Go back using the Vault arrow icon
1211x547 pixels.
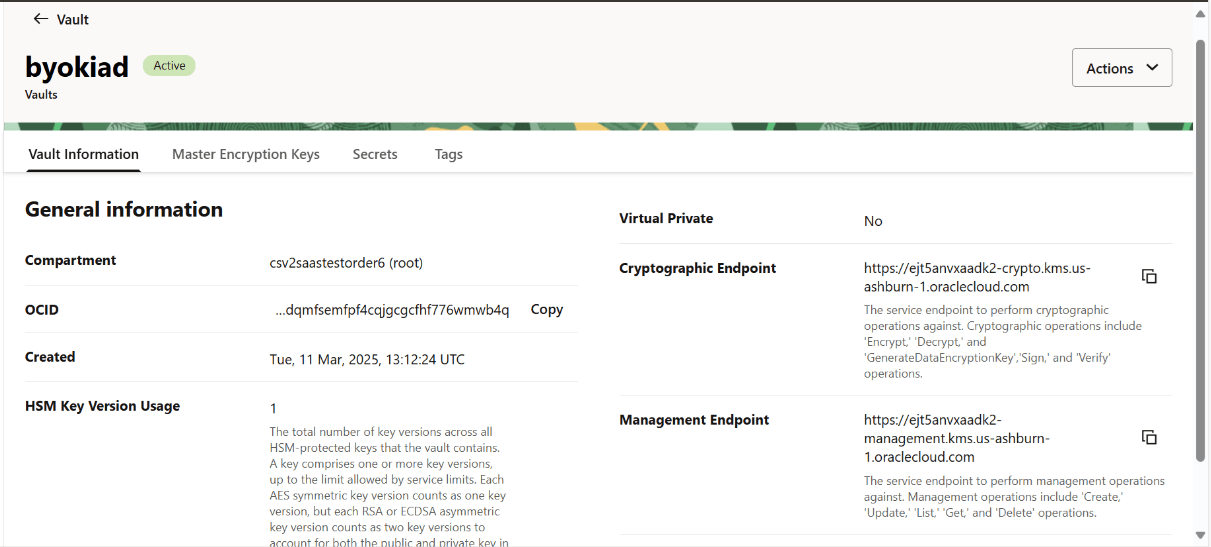(40, 19)
